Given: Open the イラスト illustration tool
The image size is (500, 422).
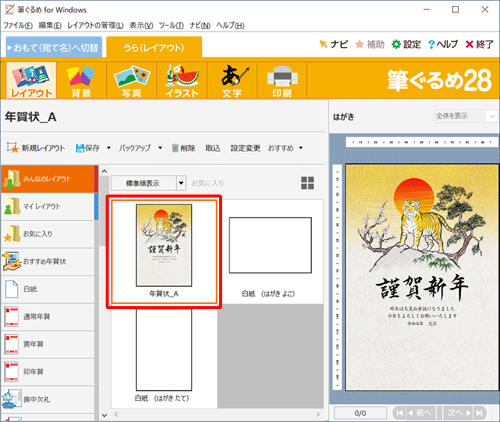Looking at the screenshot, I should (182, 81).
